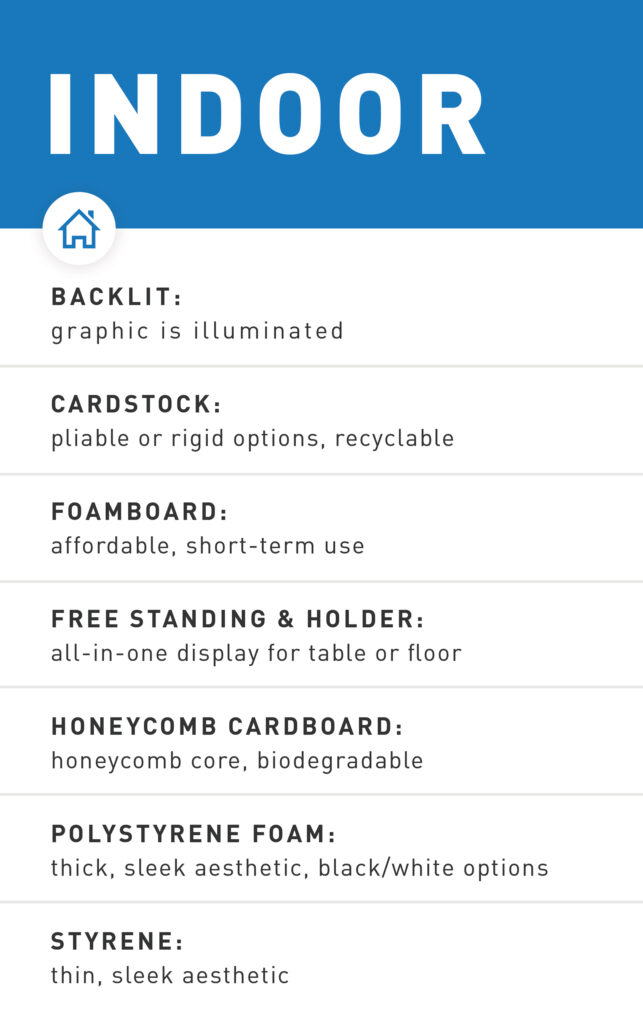Viewport: 643px width, 1024px height.
Task: Select HONEYCOMB CARDBOARD heading
Action: [x=227, y=726]
